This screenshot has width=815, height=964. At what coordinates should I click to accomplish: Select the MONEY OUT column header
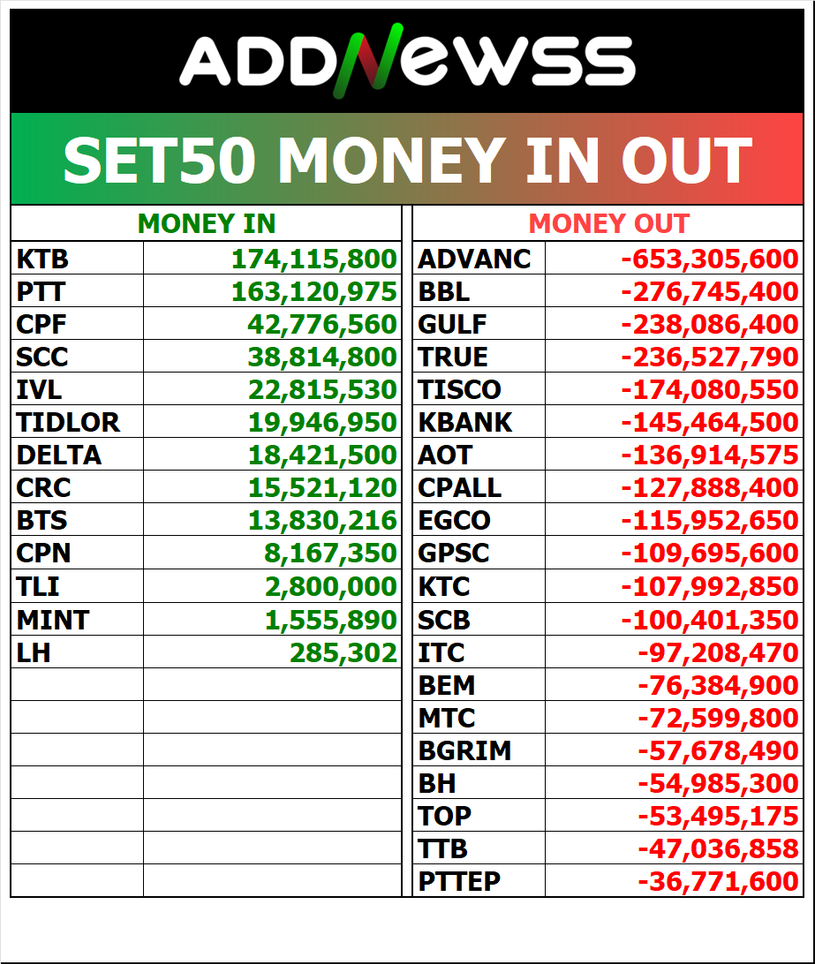(608, 224)
